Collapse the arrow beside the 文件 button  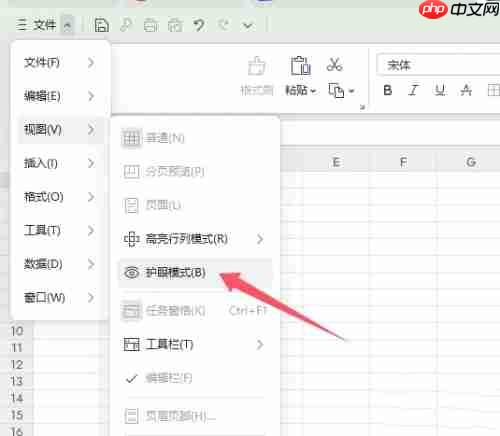click(x=67, y=25)
